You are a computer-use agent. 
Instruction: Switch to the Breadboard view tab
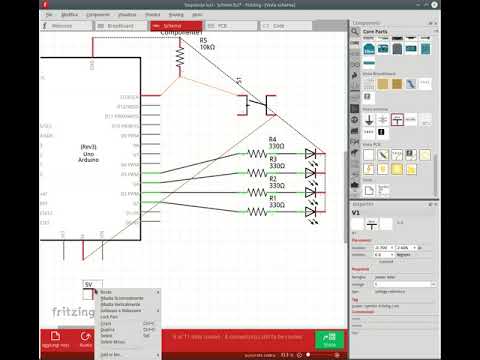pyautogui.click(x=121, y=26)
